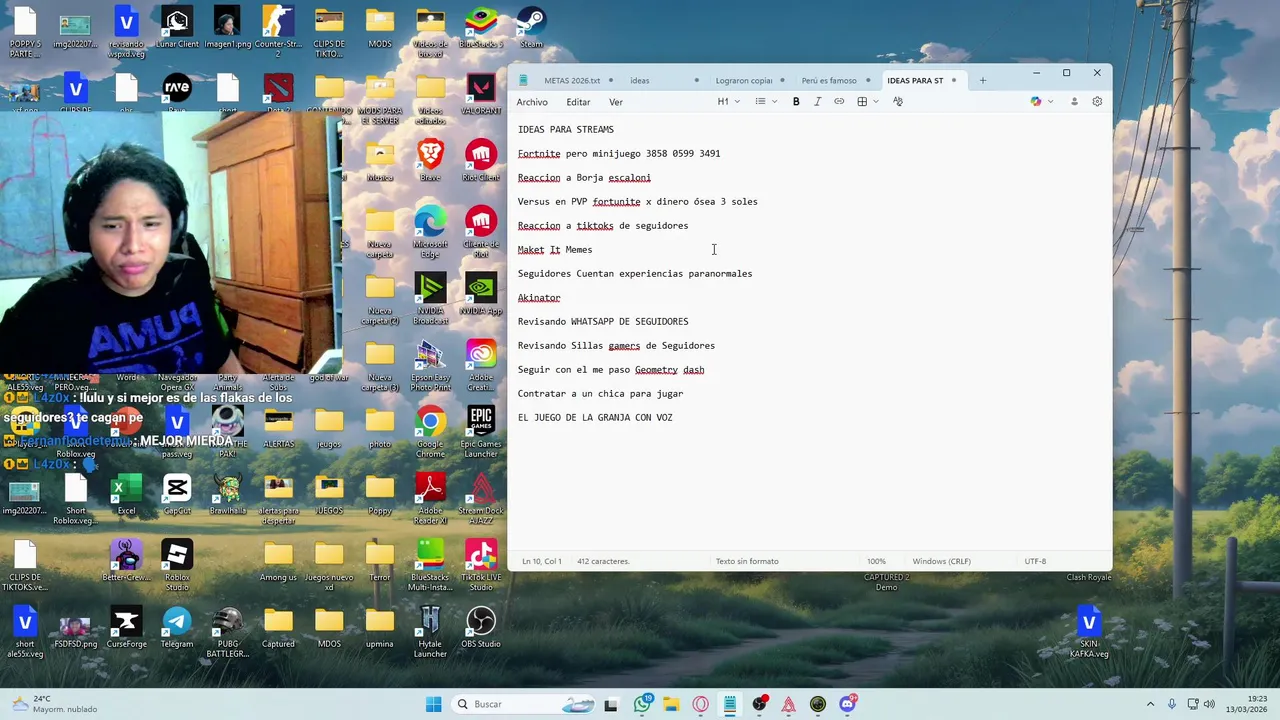Image resolution: width=1280 pixels, height=720 pixels.
Task: Click the Windows (CRLF) line ending indicator
Action: tap(942, 561)
